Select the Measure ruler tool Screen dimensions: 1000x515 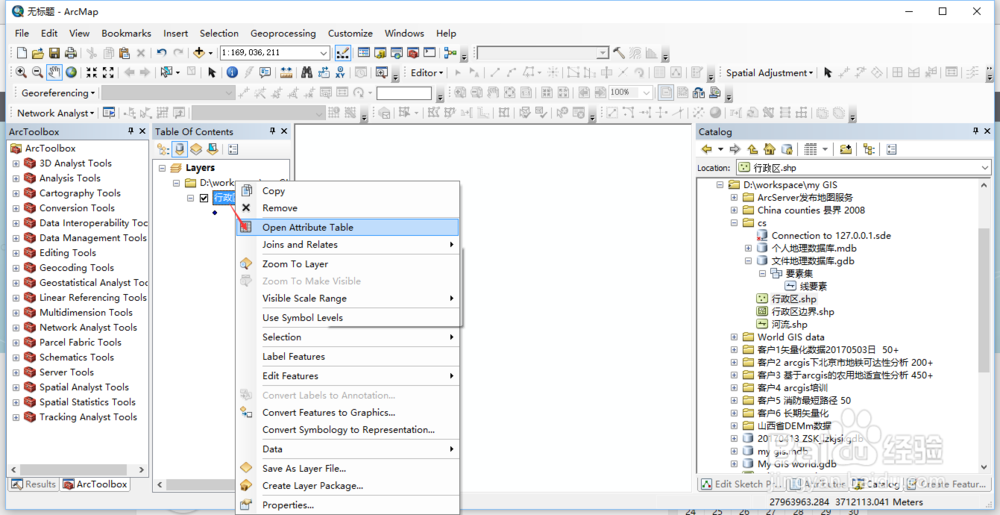pos(286,73)
